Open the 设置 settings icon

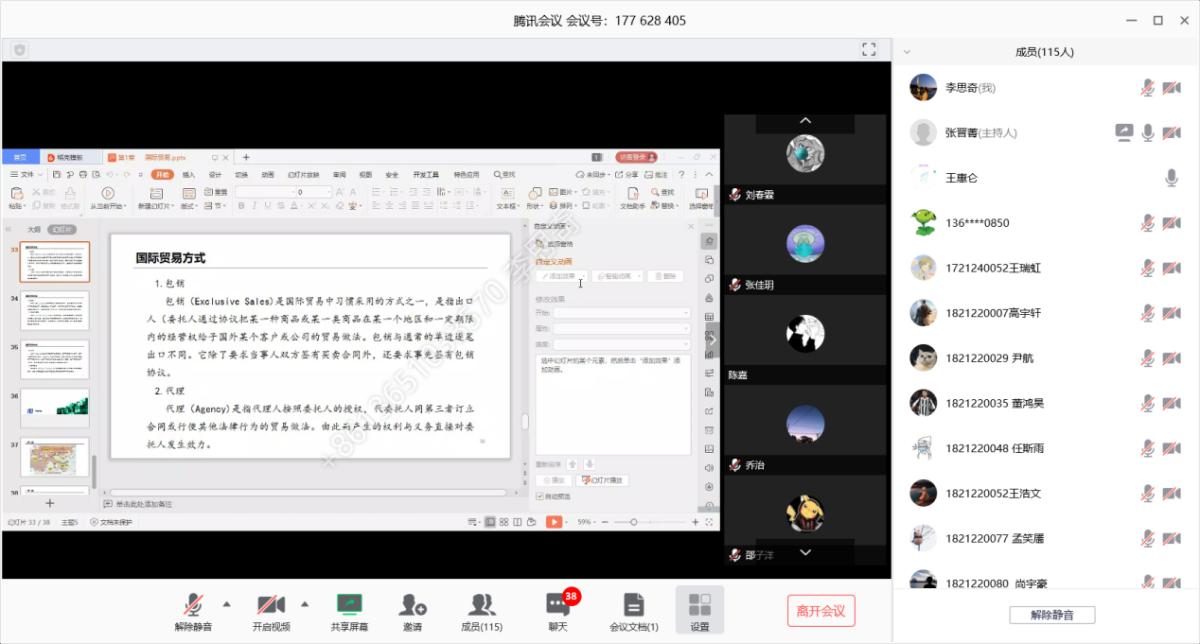coord(700,609)
